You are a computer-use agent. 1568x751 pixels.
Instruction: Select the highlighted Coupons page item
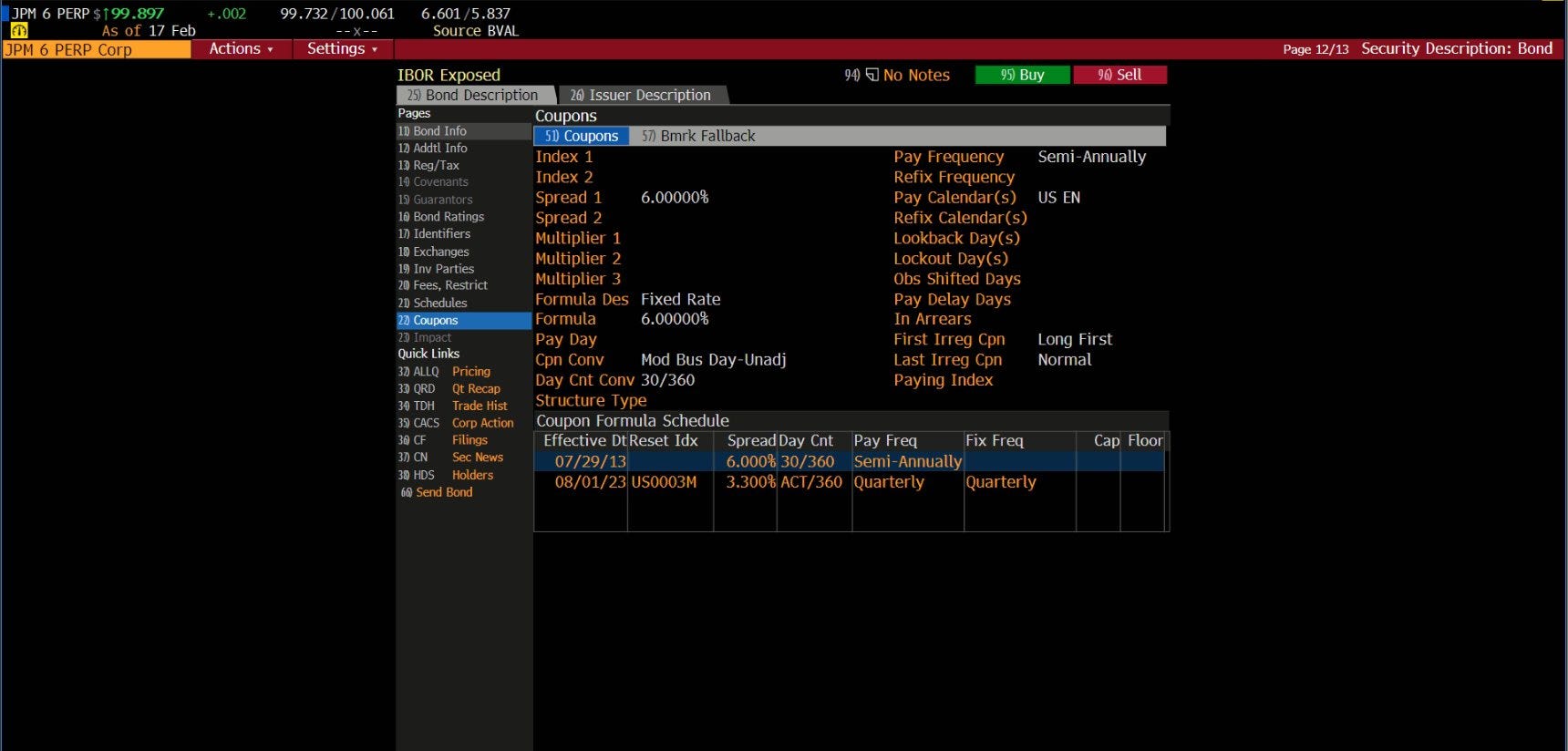(463, 321)
